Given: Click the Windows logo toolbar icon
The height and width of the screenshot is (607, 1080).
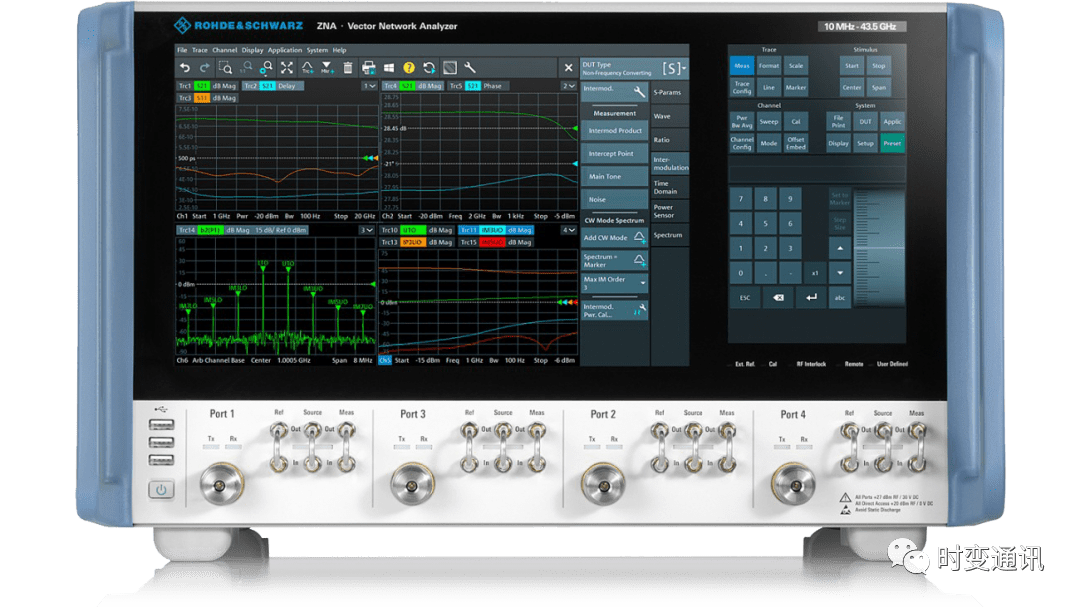Looking at the screenshot, I should [x=388, y=68].
